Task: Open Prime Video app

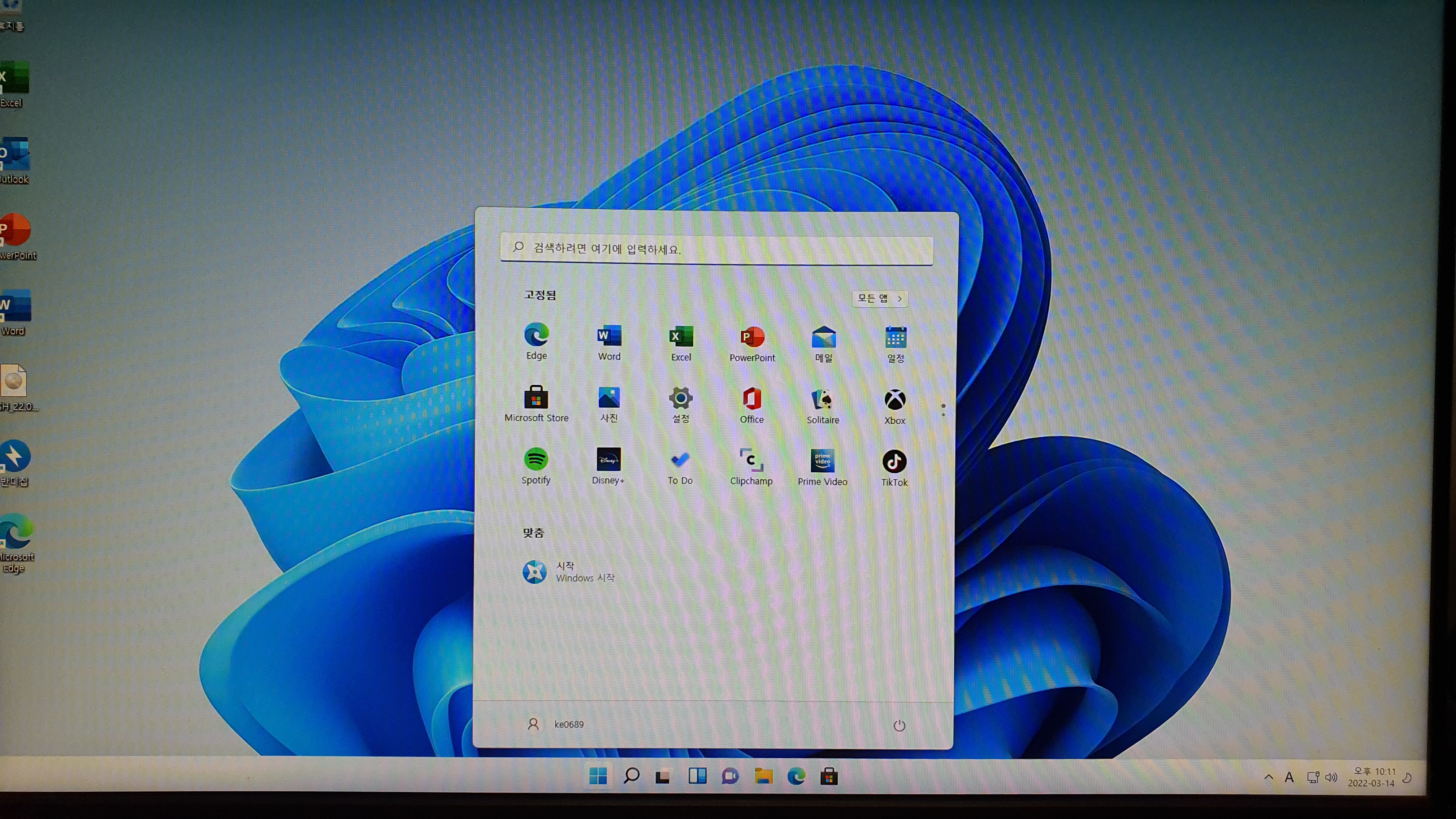Action: click(x=822, y=468)
